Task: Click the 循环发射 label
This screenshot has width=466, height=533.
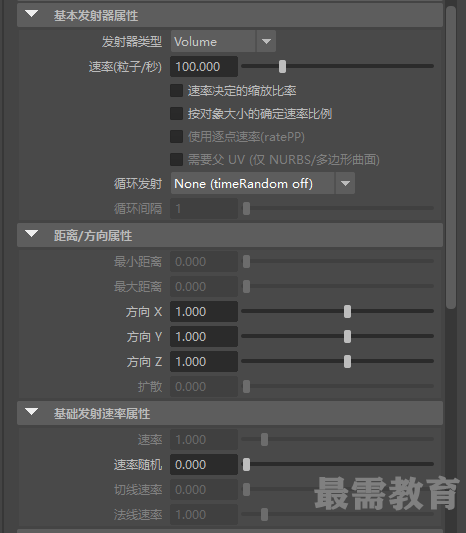Action: coord(138,184)
